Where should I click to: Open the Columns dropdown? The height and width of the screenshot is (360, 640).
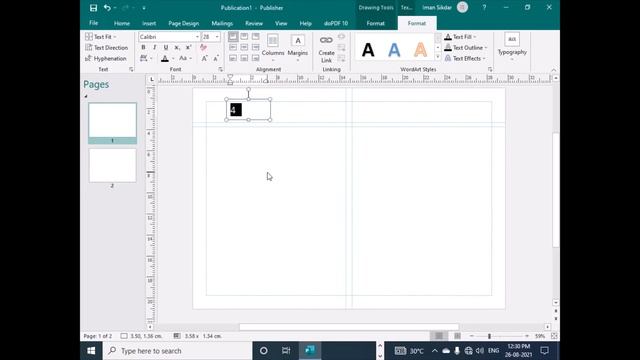(273, 47)
